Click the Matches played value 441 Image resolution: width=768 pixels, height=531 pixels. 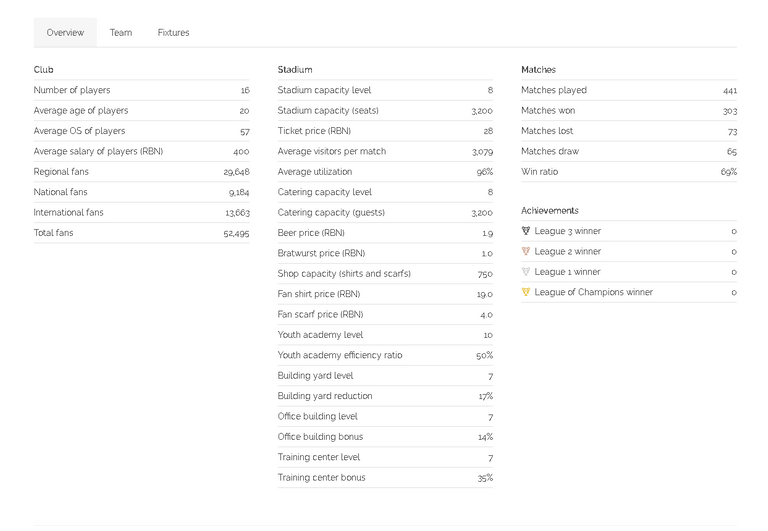(x=730, y=91)
